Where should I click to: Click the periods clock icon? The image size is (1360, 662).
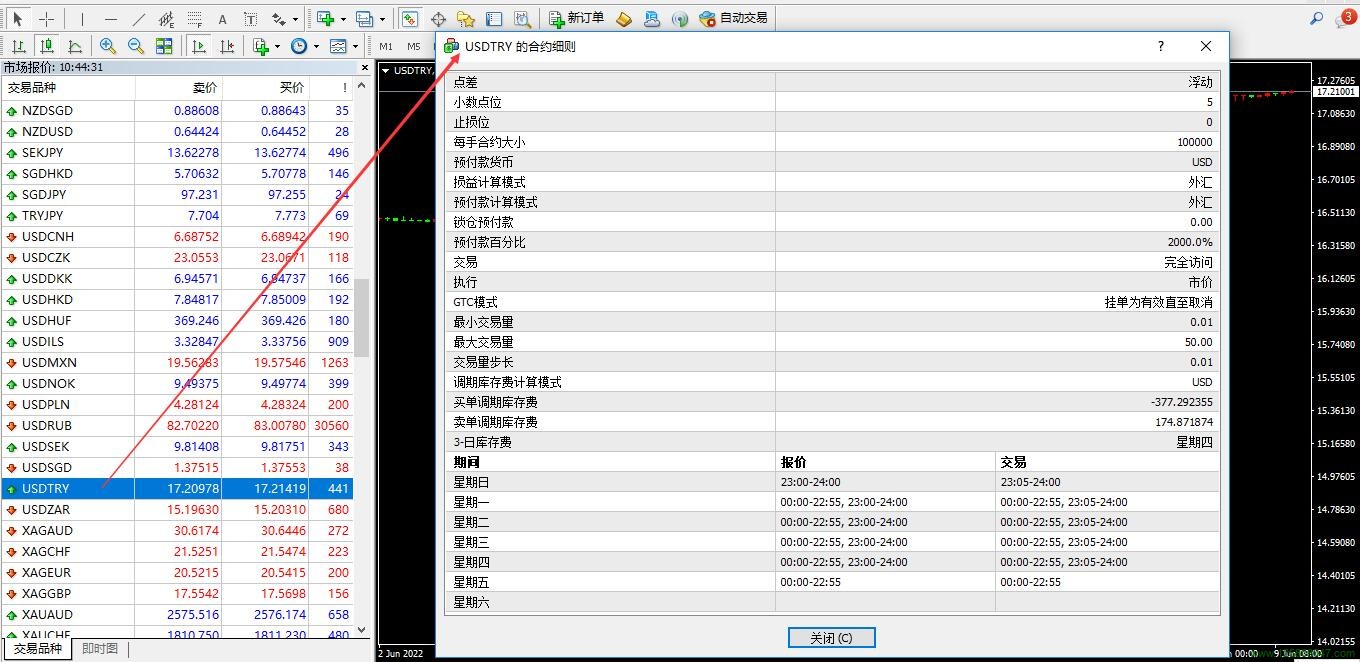coord(299,46)
